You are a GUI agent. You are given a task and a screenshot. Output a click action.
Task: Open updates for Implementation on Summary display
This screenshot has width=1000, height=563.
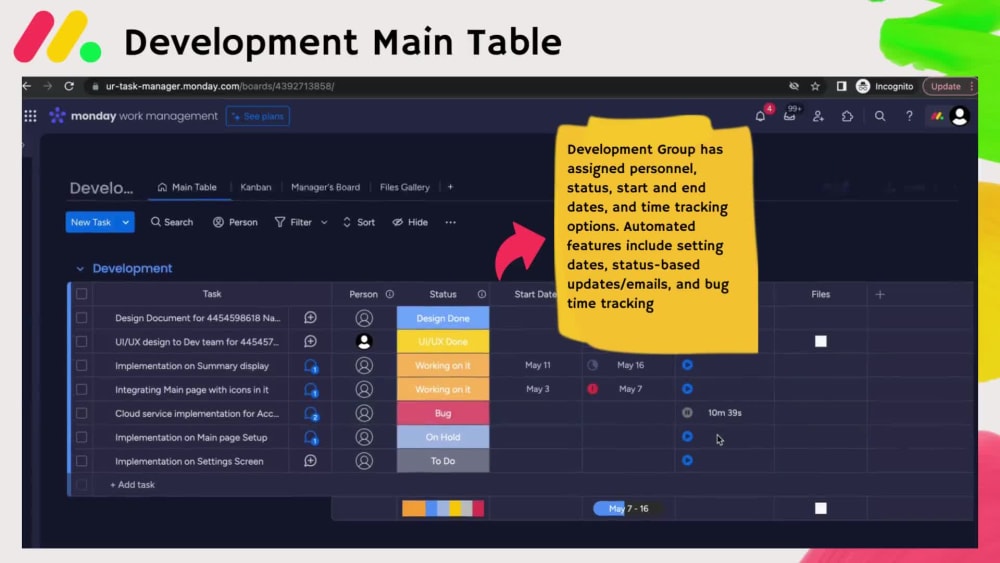[x=311, y=365]
